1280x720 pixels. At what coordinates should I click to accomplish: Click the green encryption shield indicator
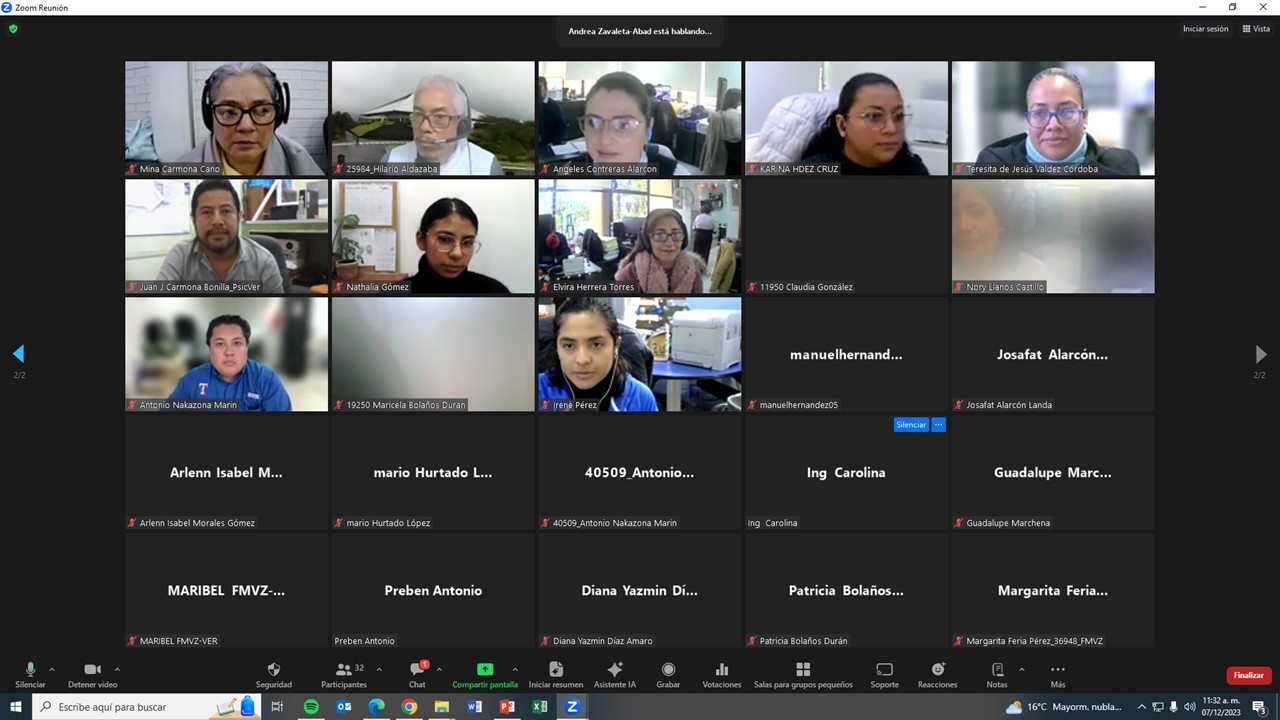point(13,29)
